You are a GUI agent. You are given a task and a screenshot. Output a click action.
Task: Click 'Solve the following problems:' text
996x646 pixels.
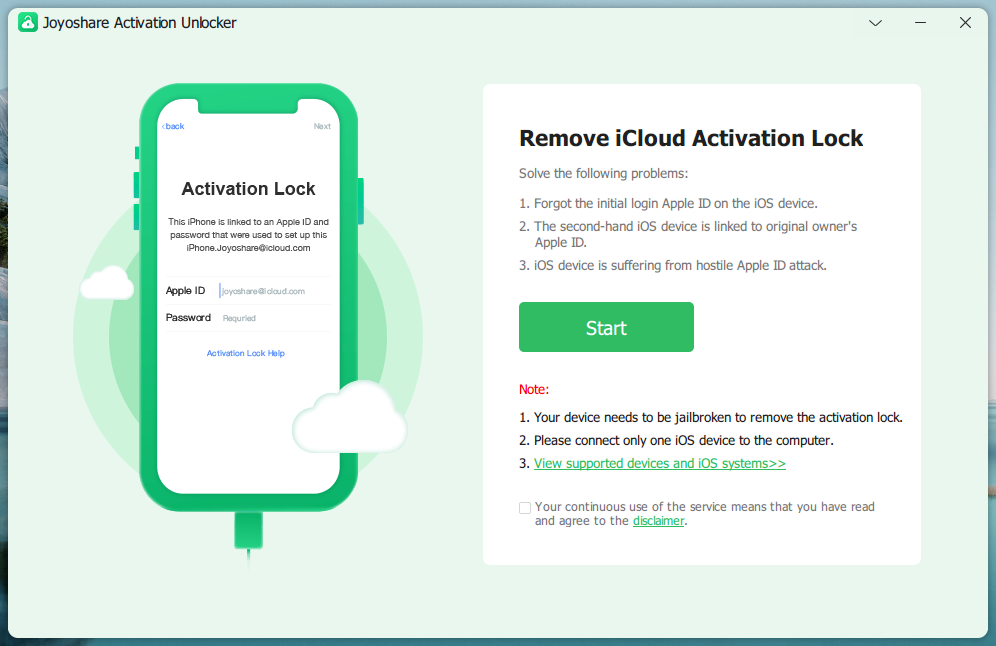(x=603, y=173)
